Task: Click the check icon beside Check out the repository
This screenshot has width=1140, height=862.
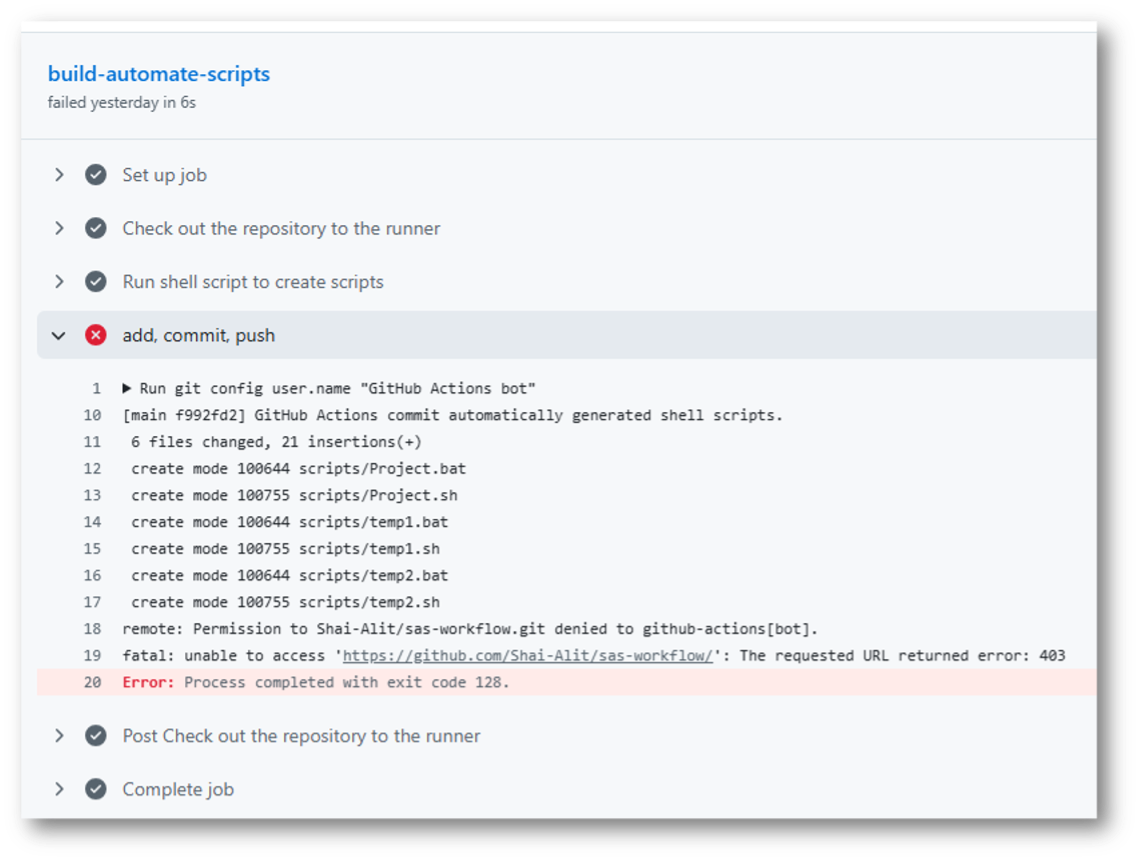Action: pyautogui.click(x=96, y=229)
